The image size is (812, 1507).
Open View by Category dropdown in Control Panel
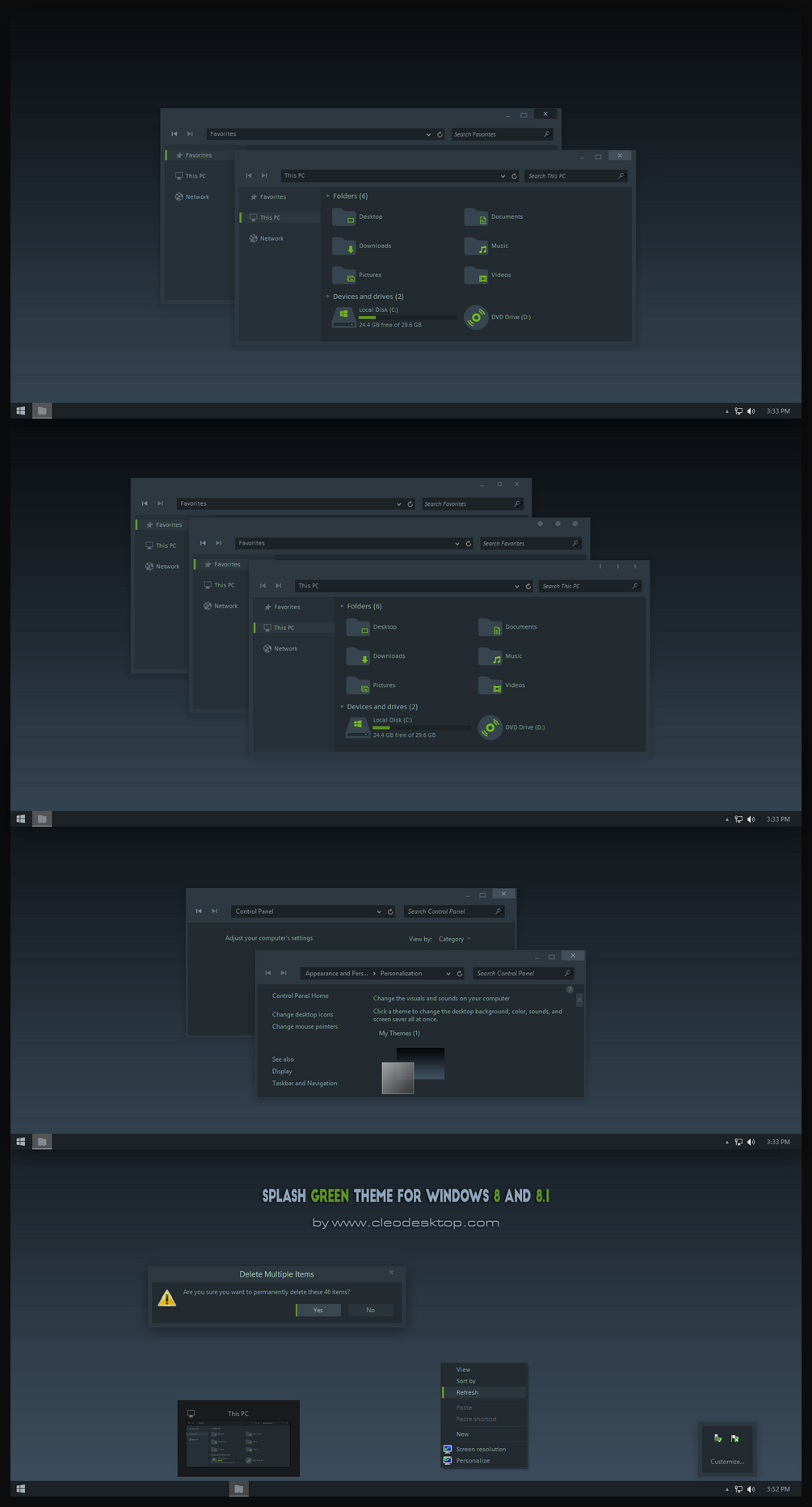(x=454, y=939)
